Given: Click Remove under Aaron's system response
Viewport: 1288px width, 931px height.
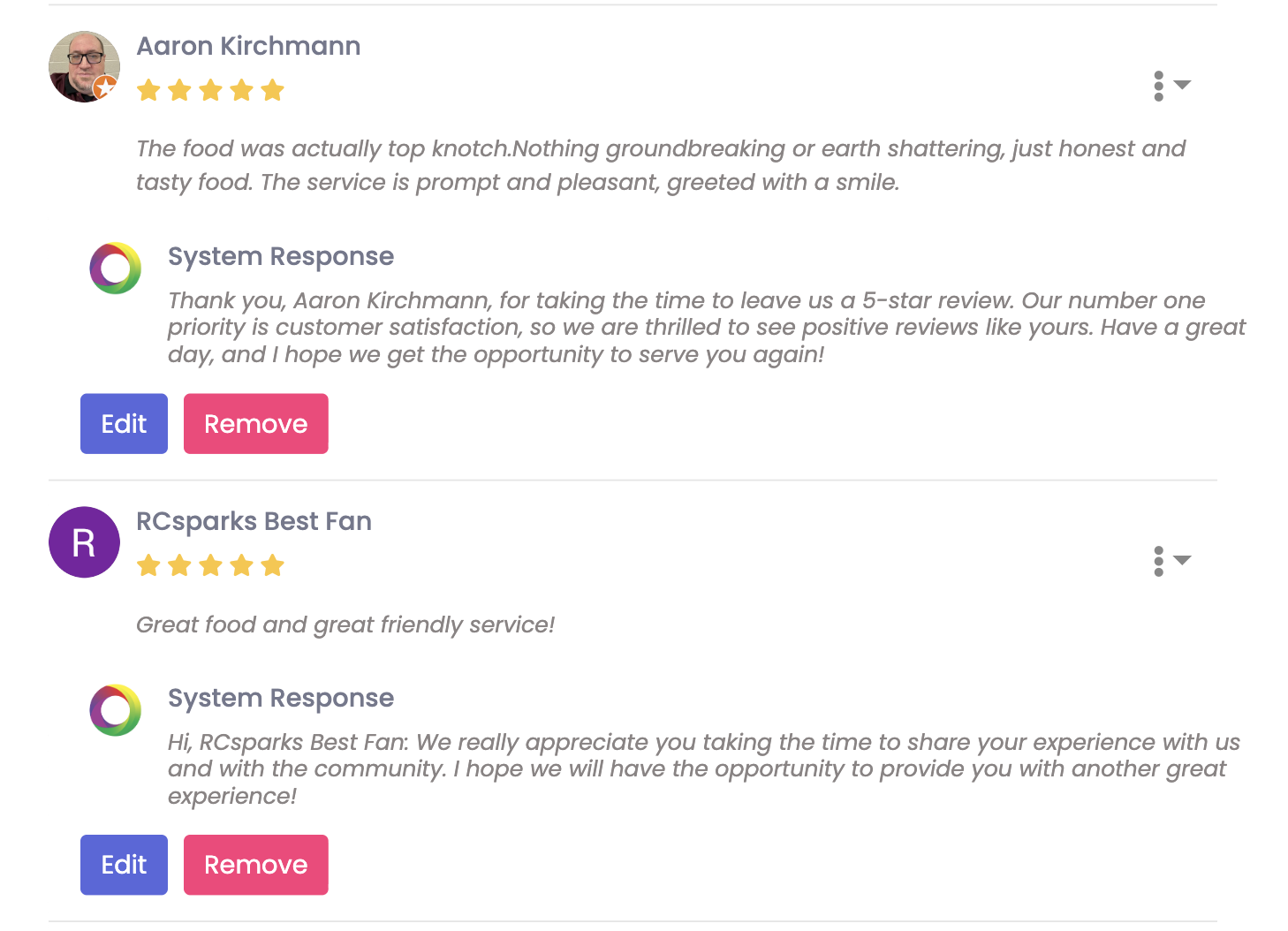Looking at the screenshot, I should coord(255,423).
